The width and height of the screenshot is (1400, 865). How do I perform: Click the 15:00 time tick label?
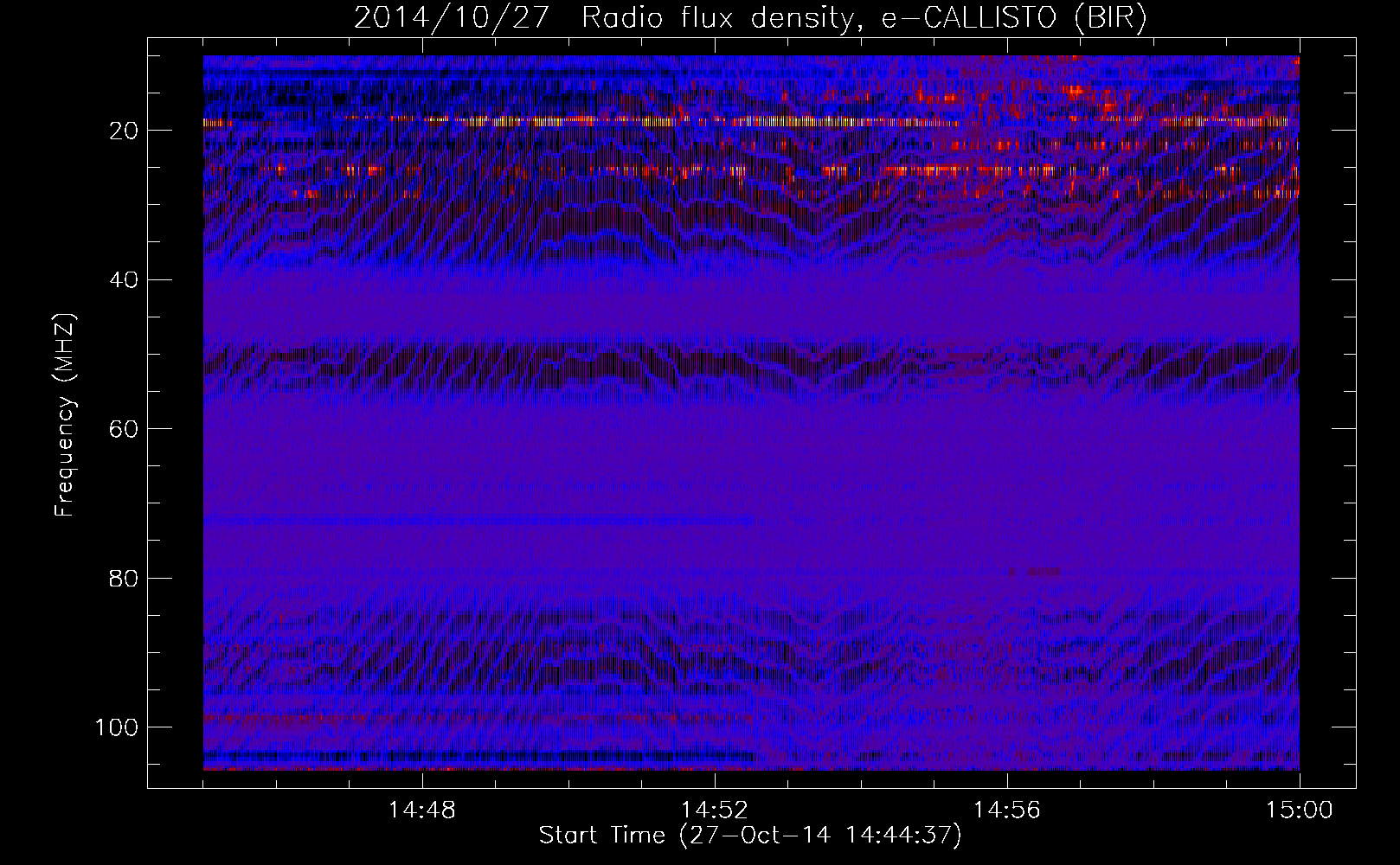coord(1300,811)
